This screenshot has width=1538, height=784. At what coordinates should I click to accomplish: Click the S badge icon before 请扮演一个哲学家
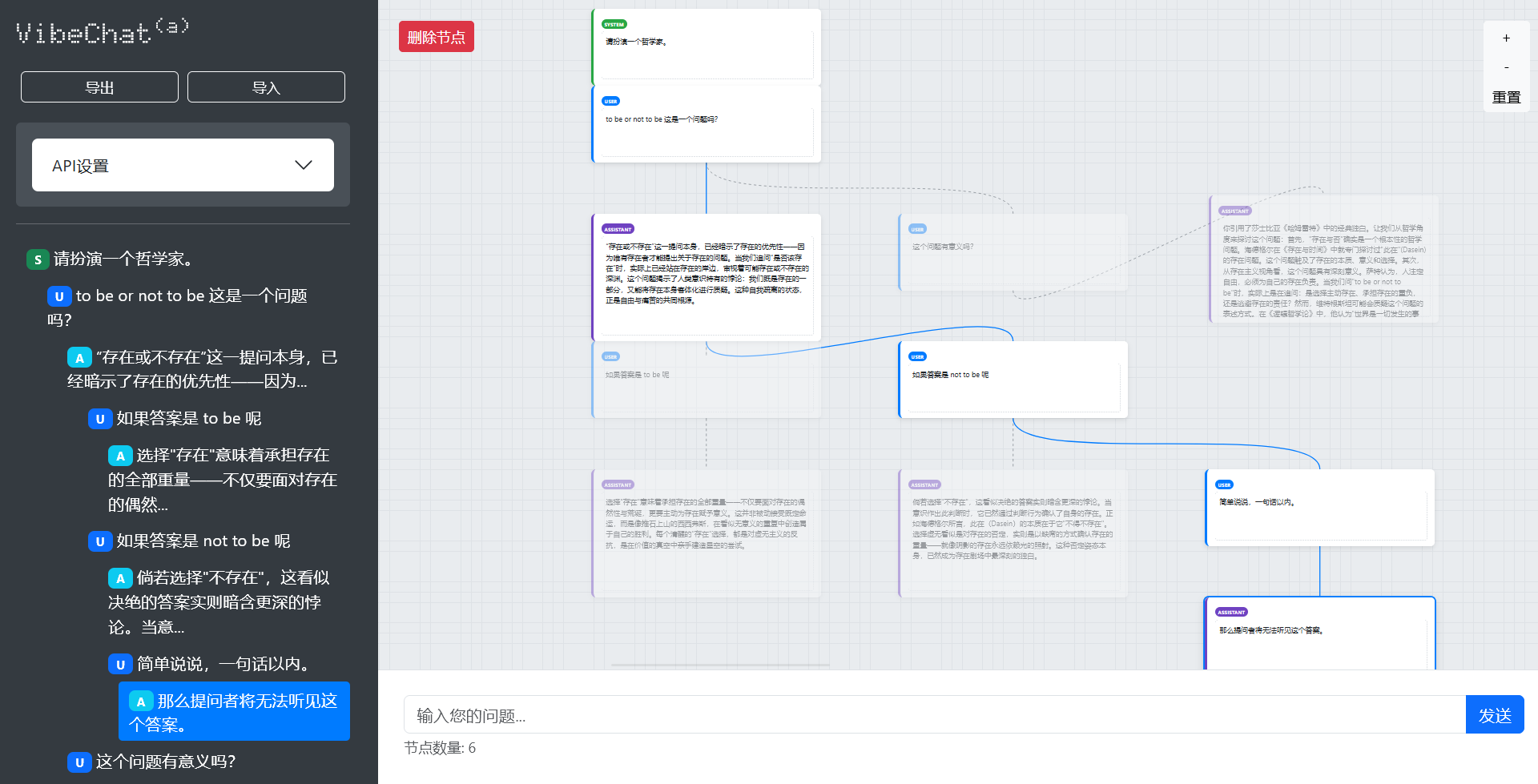click(37, 259)
